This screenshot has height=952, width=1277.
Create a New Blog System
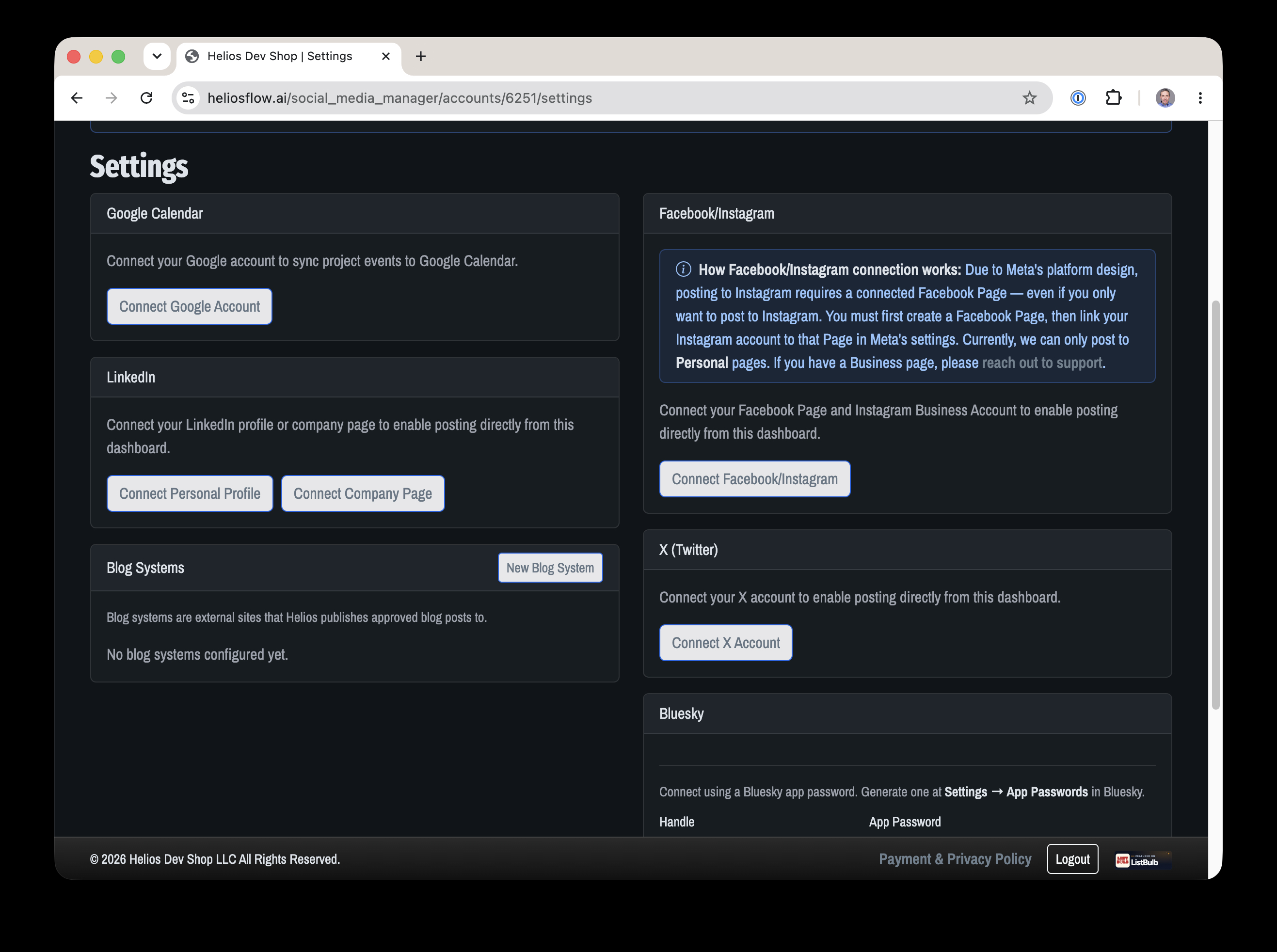(x=550, y=568)
